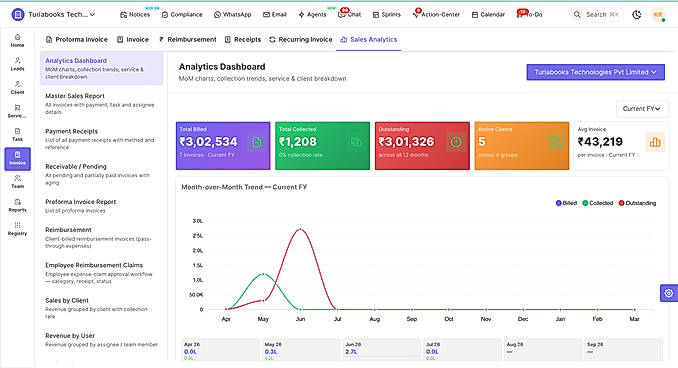Toggle dark mode moon icon
The width and height of the screenshot is (678, 368).
pos(636,15)
